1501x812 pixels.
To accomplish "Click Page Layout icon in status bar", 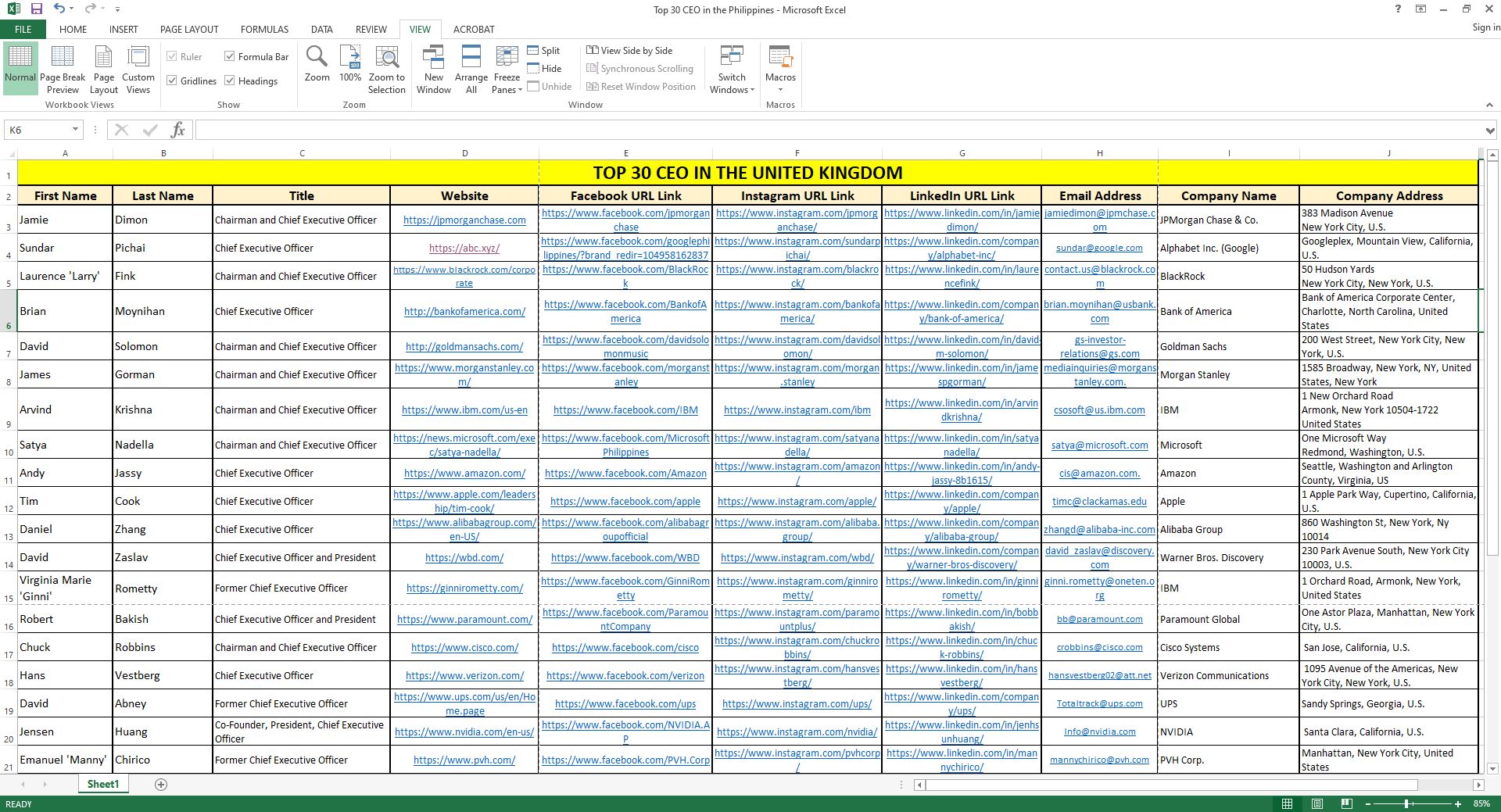I will pos(1317,803).
